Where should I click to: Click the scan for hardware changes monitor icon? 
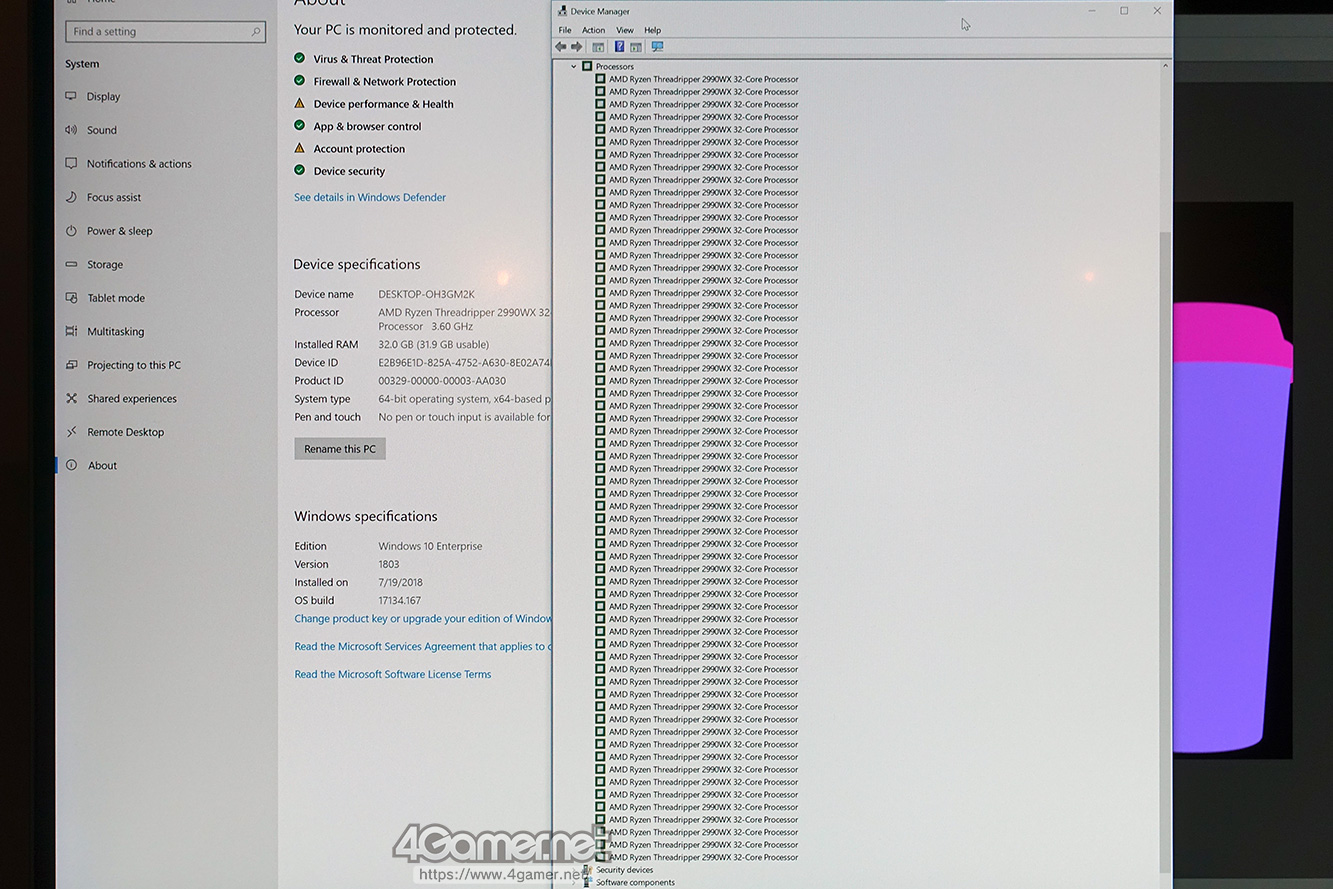(x=657, y=47)
